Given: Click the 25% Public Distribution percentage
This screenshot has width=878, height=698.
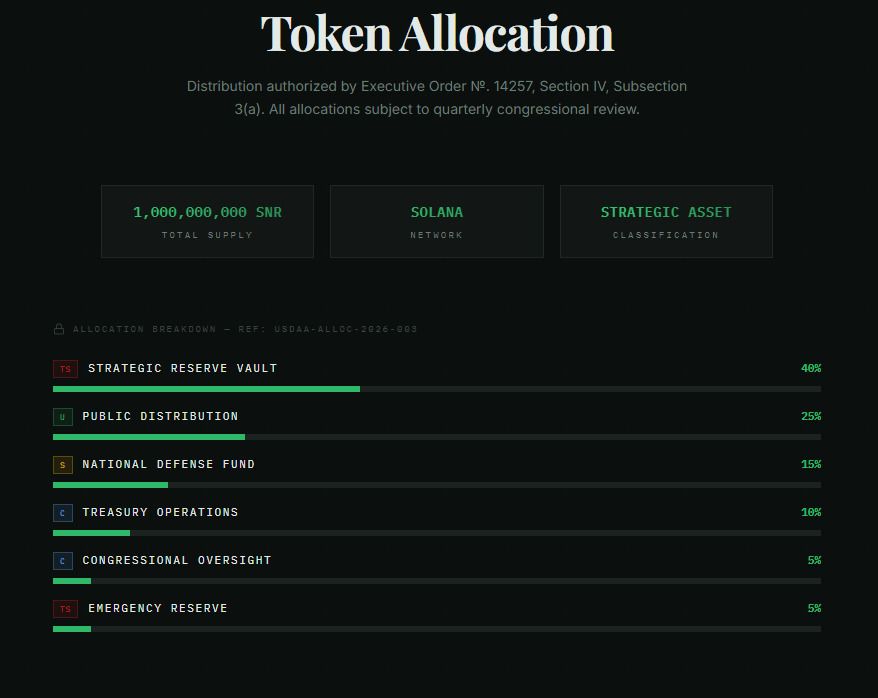Looking at the screenshot, I should click(x=810, y=417).
